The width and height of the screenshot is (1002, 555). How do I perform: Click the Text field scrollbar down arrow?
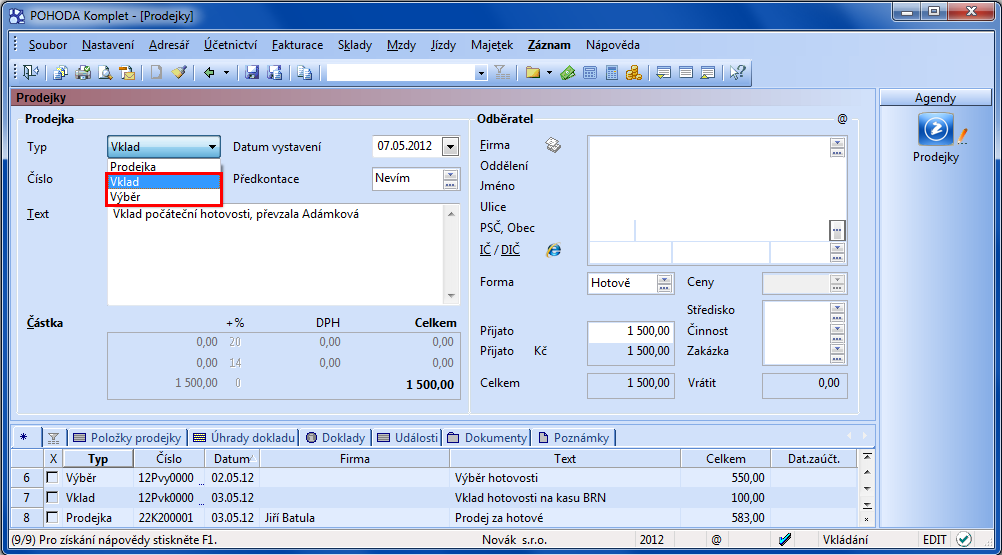pyautogui.click(x=451, y=296)
